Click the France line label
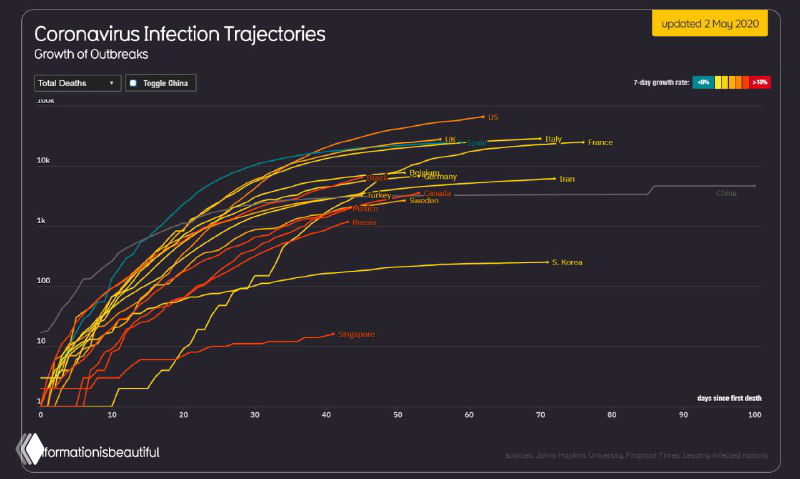 (x=600, y=142)
